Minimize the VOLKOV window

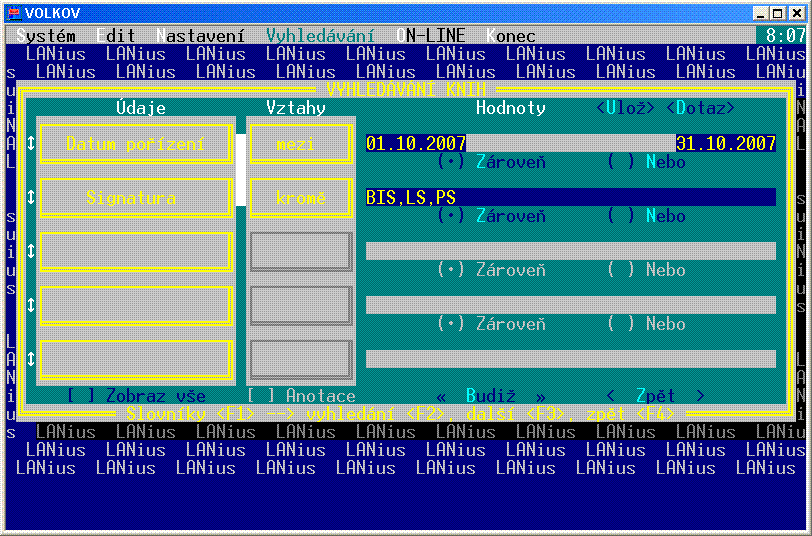point(760,13)
